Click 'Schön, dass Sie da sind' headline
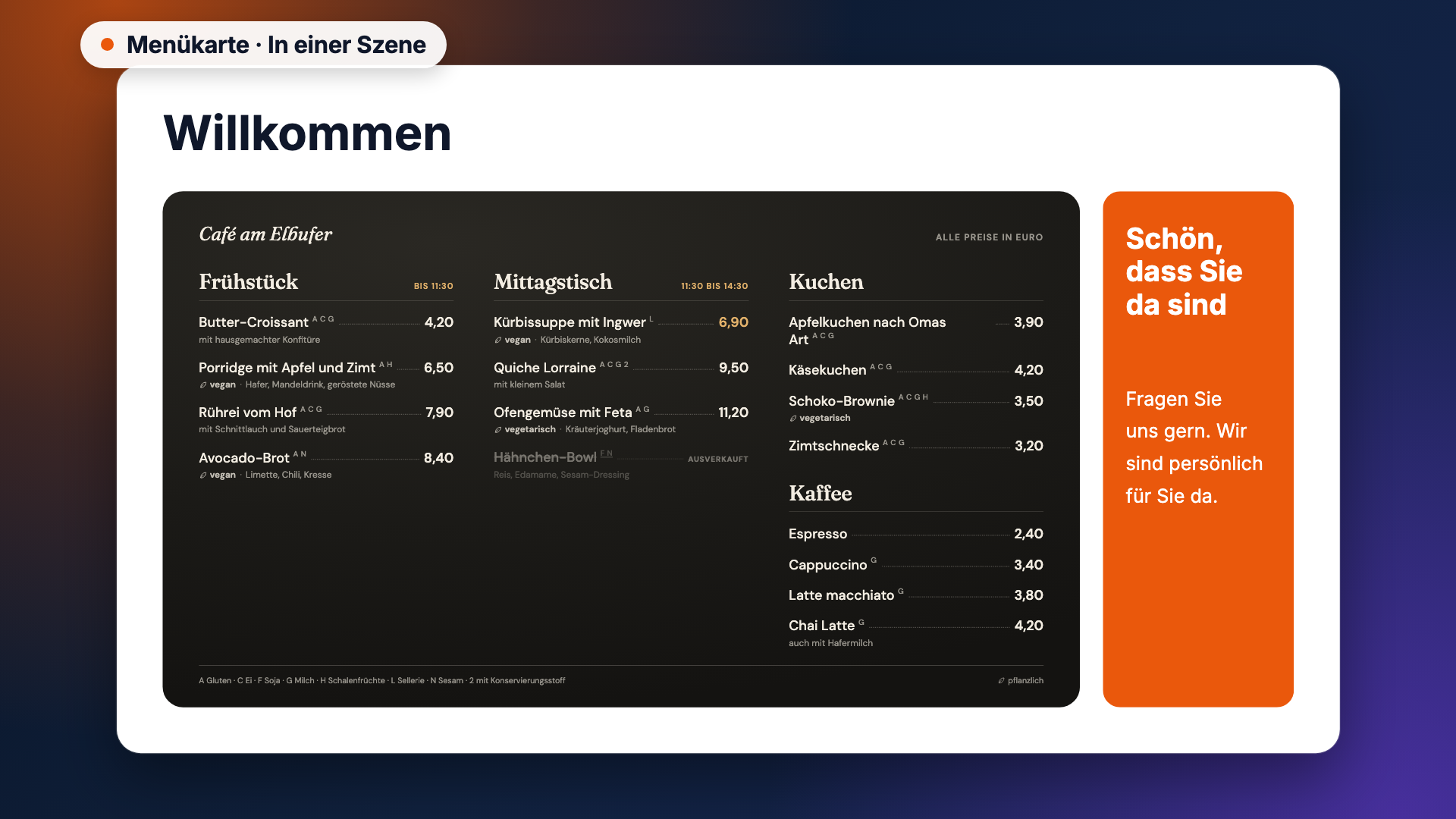Screen dimensions: 1456x819 1184,271
